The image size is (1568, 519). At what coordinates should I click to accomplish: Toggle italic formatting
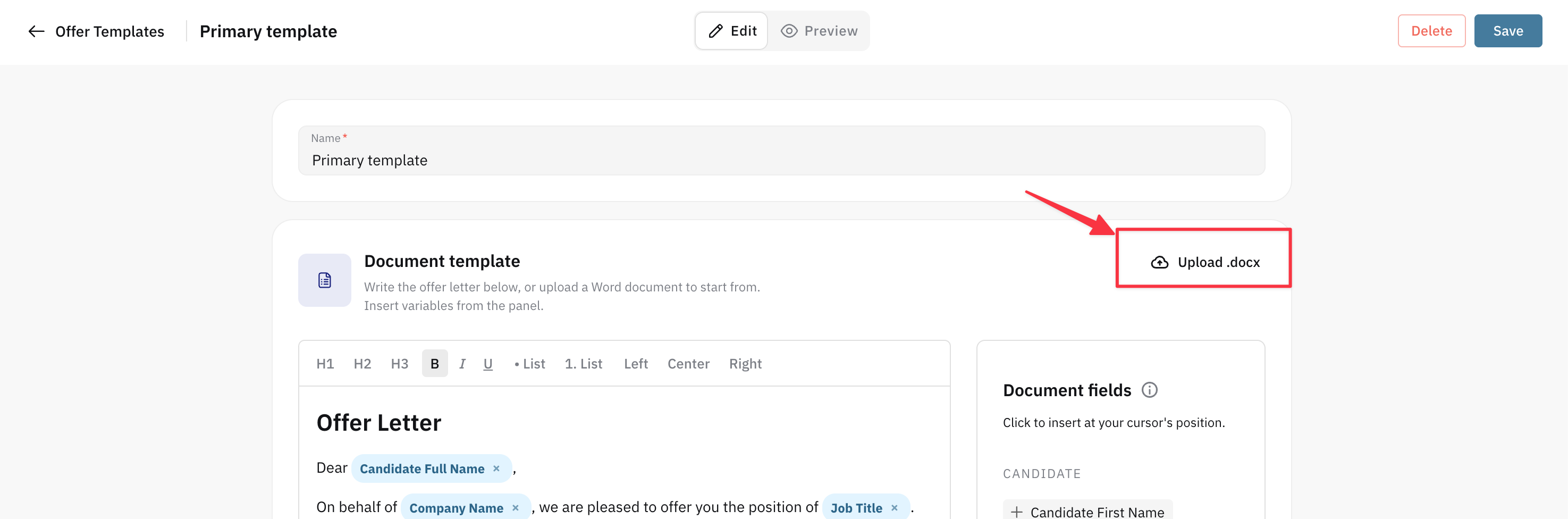click(x=462, y=364)
